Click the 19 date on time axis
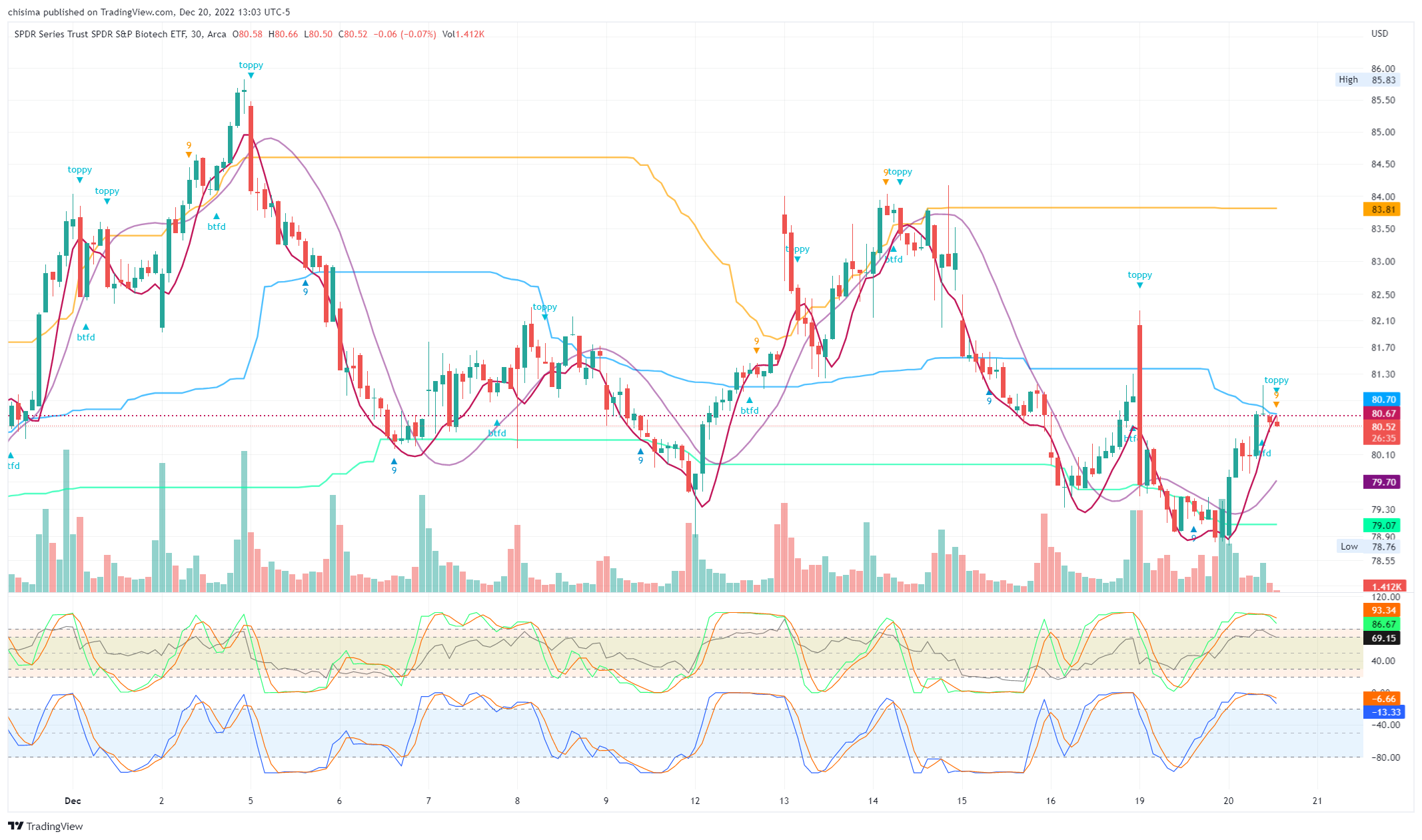The width and height of the screenshot is (1422, 840). tap(1139, 801)
